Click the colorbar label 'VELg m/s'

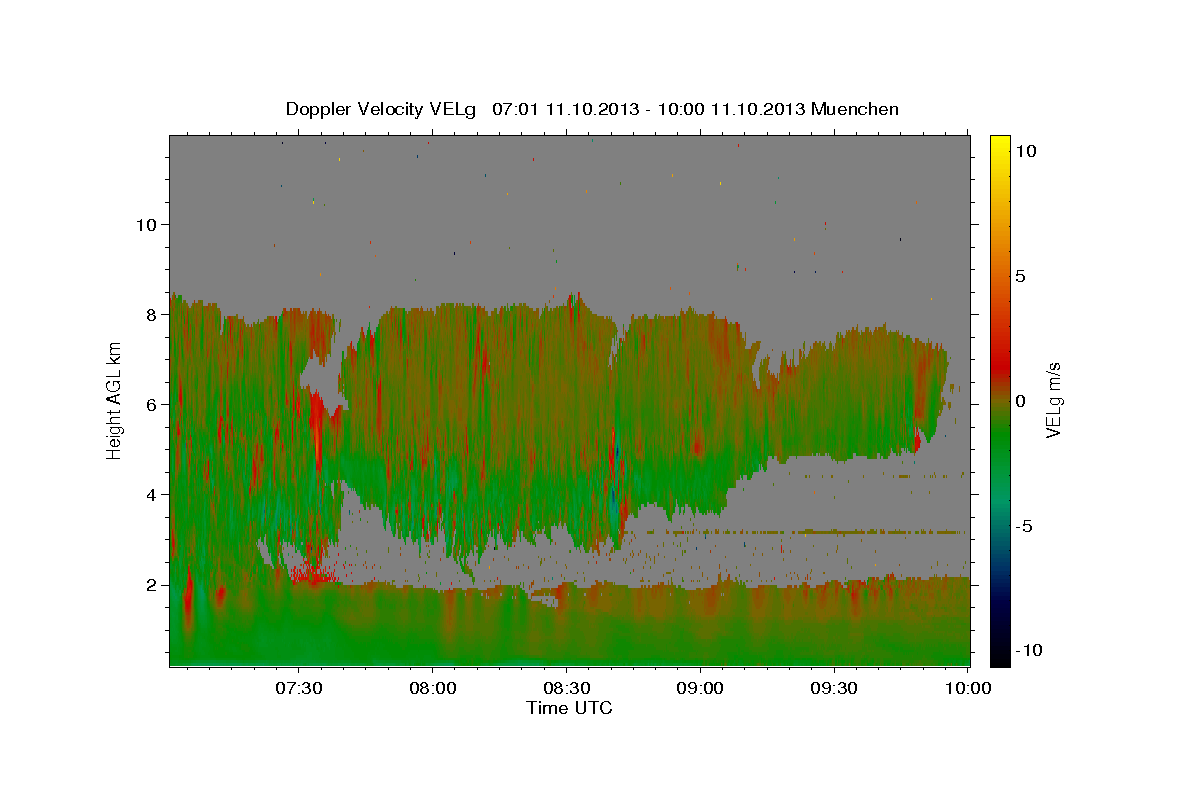click(x=1053, y=400)
